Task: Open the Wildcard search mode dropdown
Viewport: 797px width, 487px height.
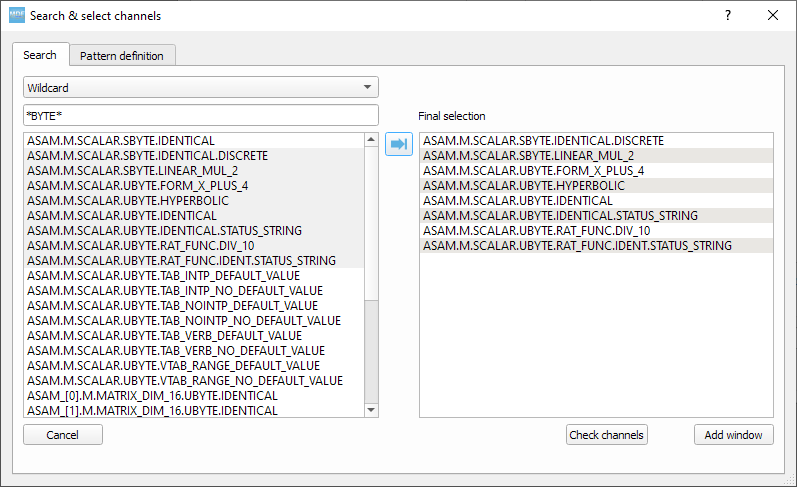Action: (x=201, y=87)
